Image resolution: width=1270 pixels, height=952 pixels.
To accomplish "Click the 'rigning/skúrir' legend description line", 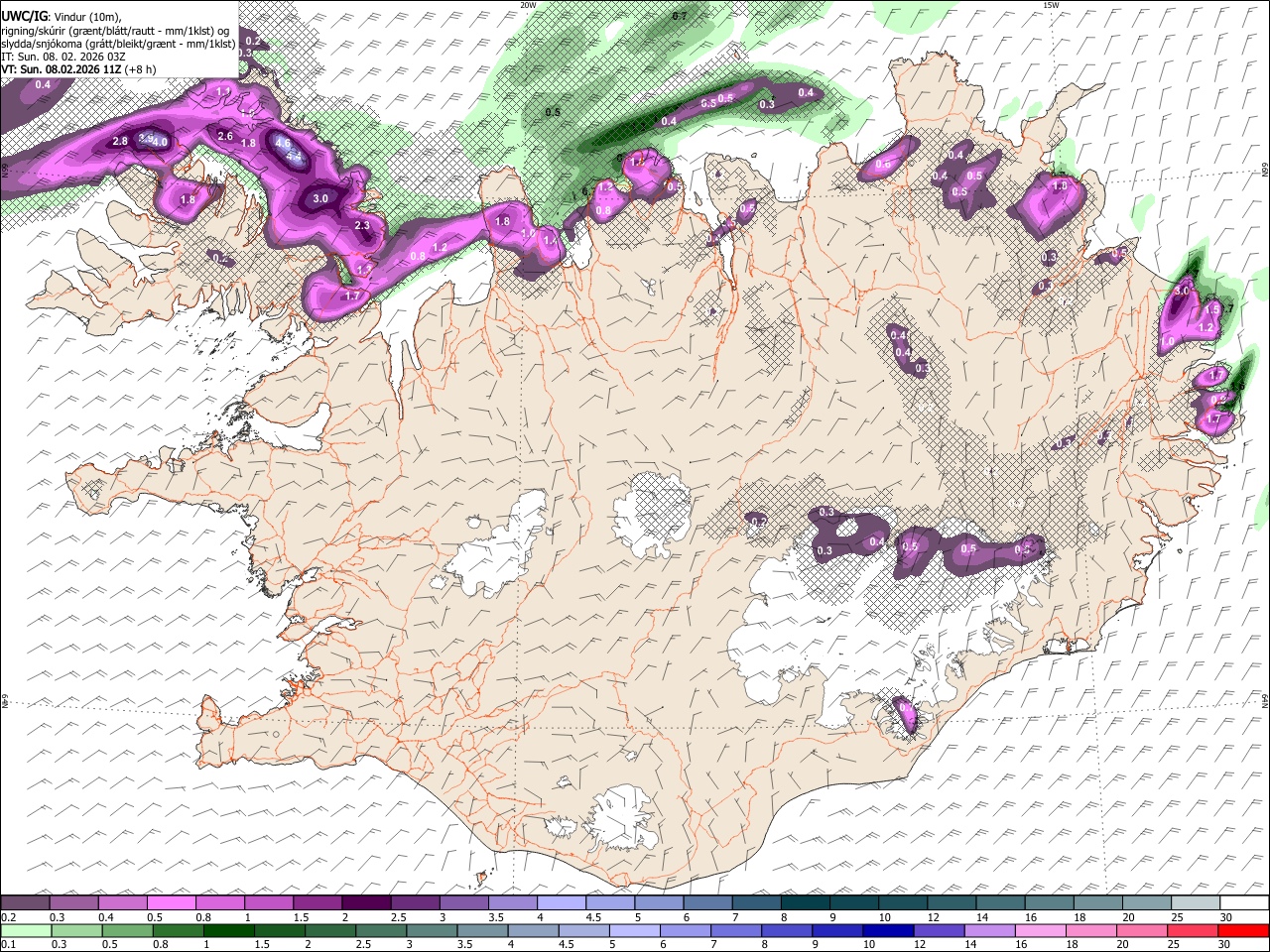I will pyautogui.click(x=115, y=30).
